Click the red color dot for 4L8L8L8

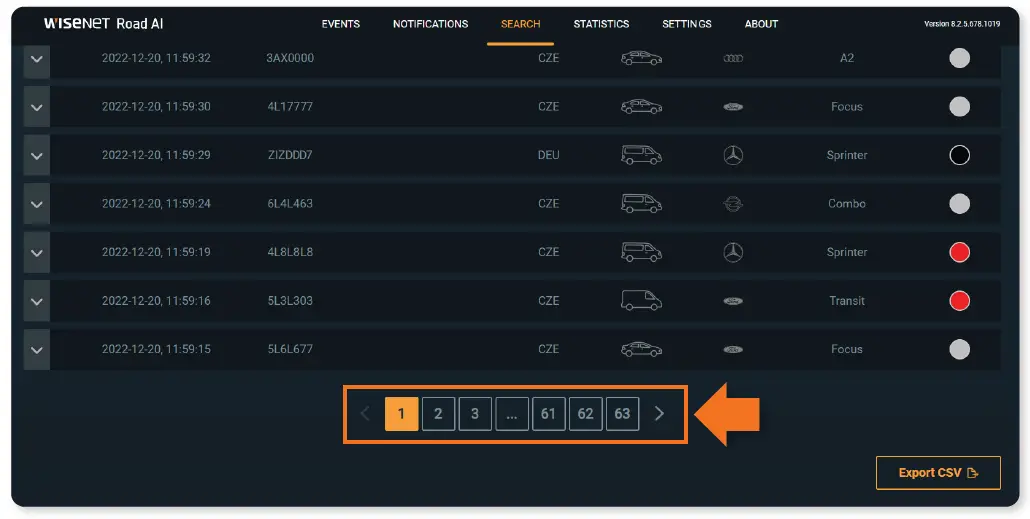960,252
